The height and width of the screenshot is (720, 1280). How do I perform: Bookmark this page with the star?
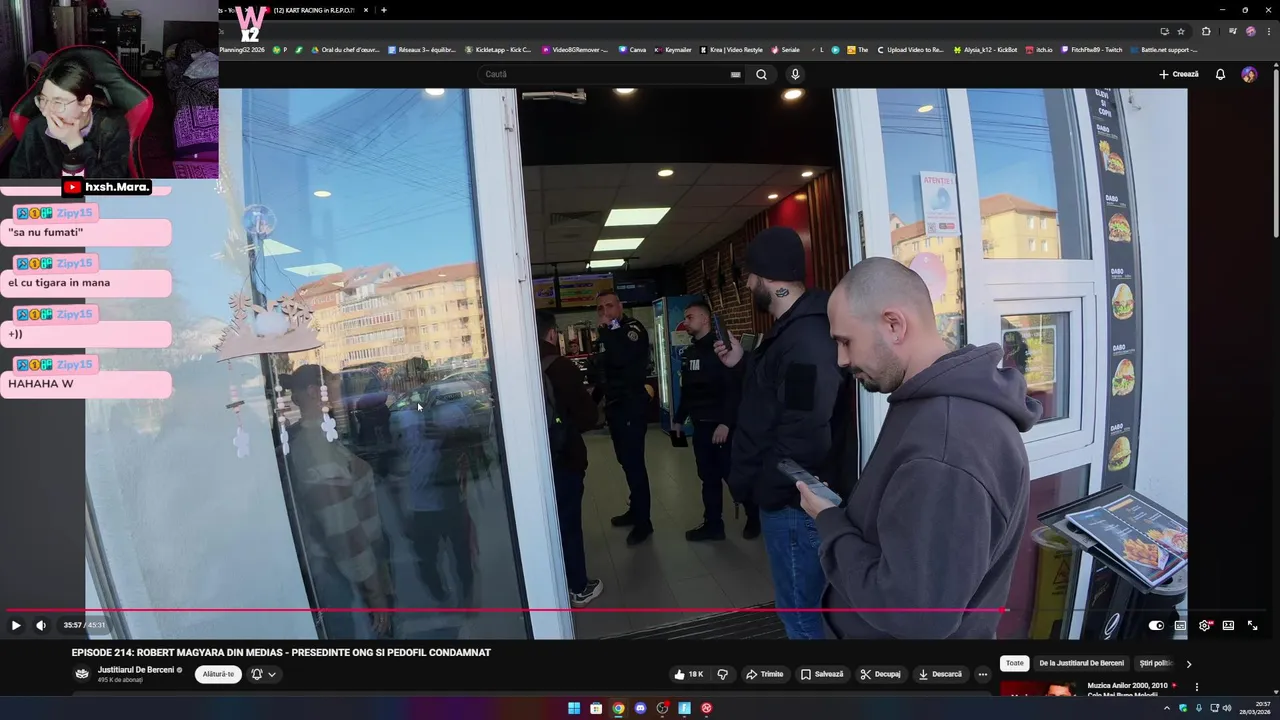(x=1181, y=31)
